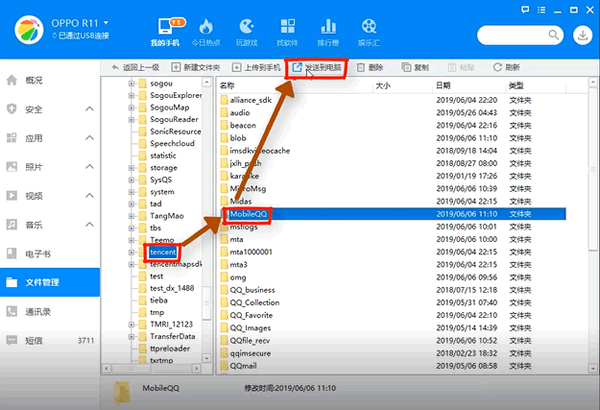This screenshot has width=600, height=410.
Task: Open the feedback chat bubble icon
Action: 525,10
